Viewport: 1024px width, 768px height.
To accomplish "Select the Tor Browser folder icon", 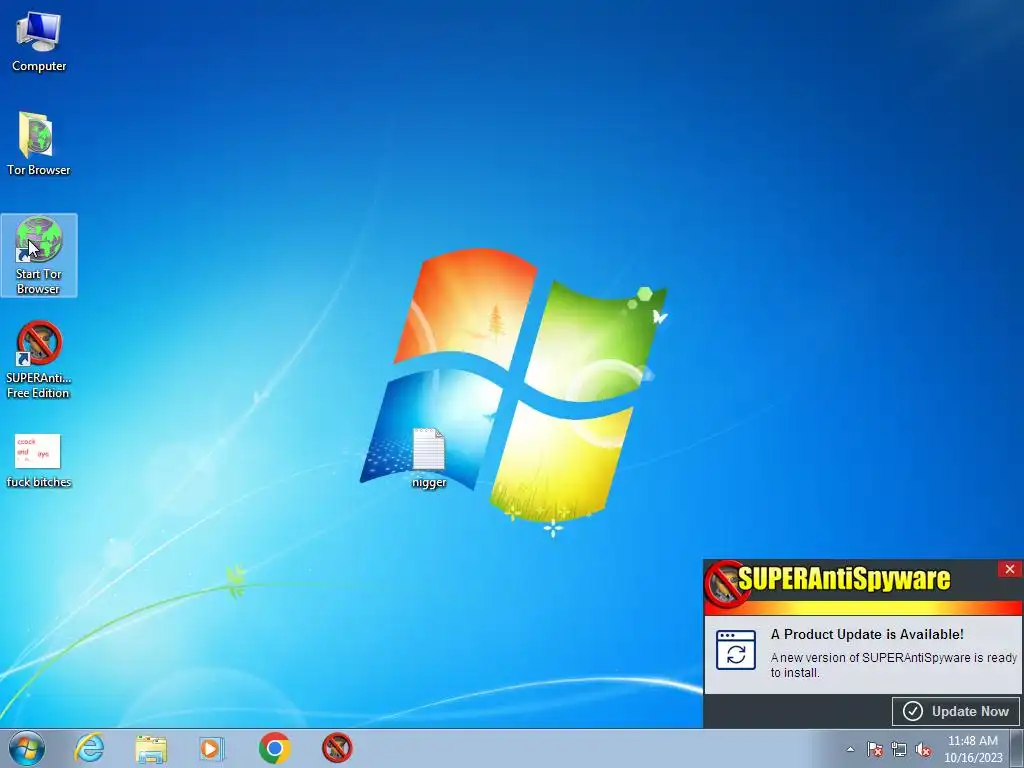I will click(x=38, y=144).
